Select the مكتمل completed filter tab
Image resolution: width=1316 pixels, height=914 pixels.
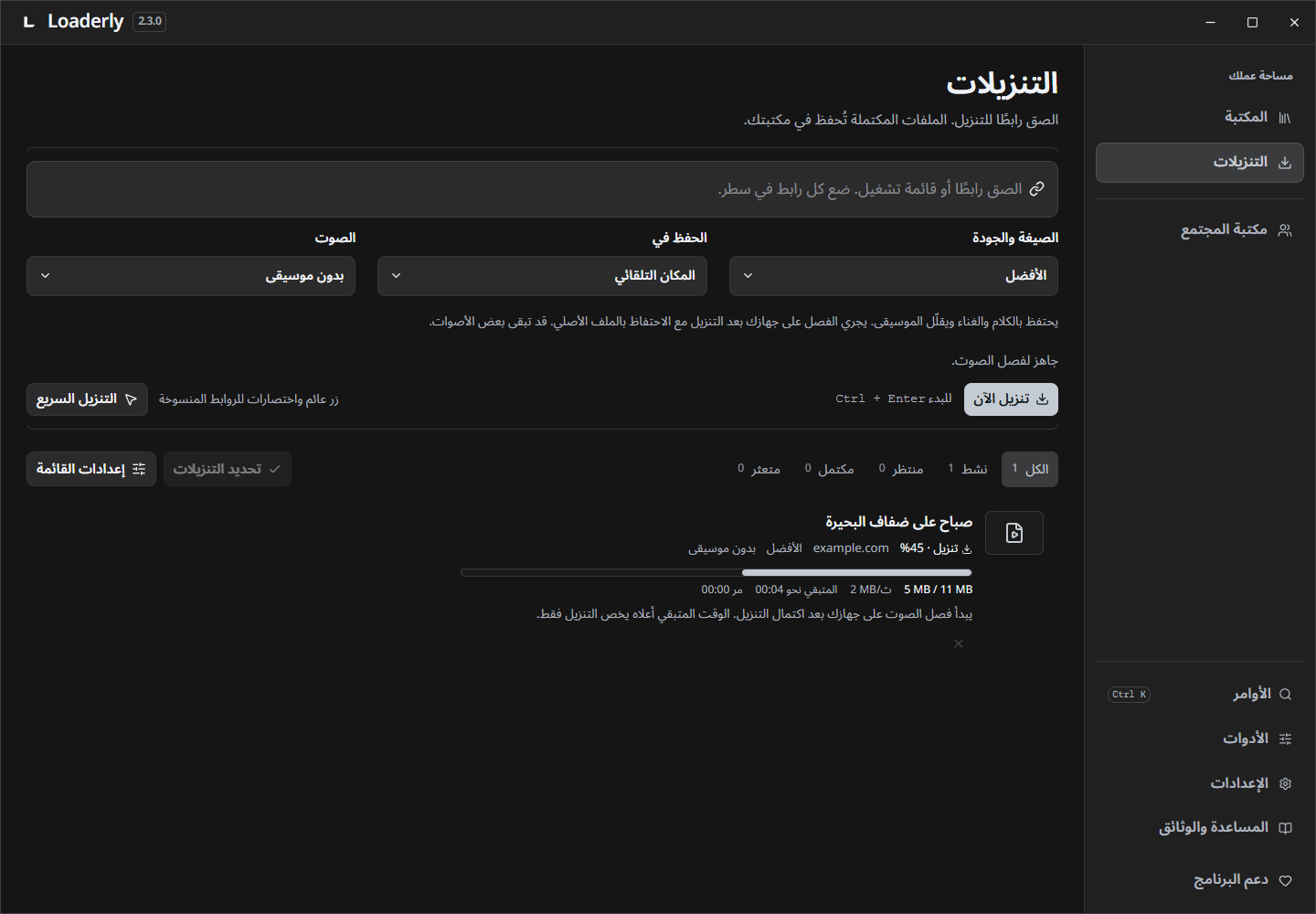click(830, 469)
